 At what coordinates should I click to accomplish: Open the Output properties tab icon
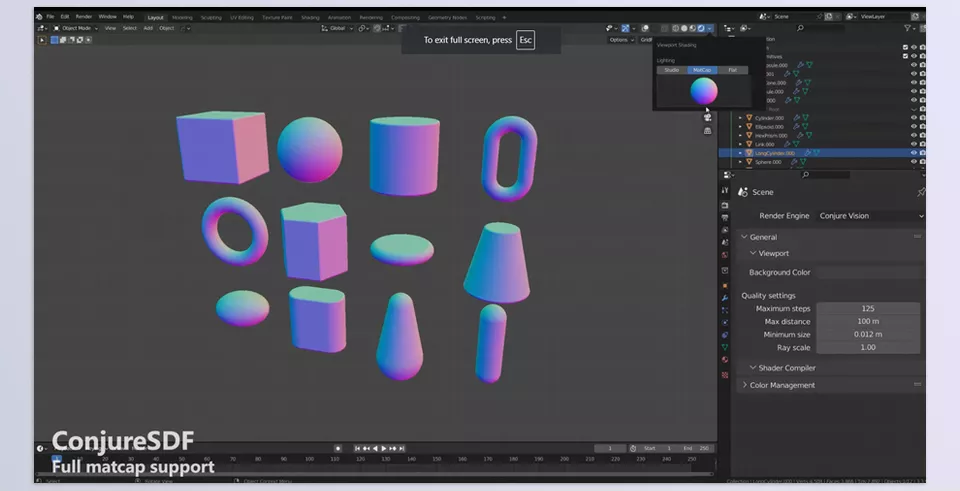click(x=725, y=217)
